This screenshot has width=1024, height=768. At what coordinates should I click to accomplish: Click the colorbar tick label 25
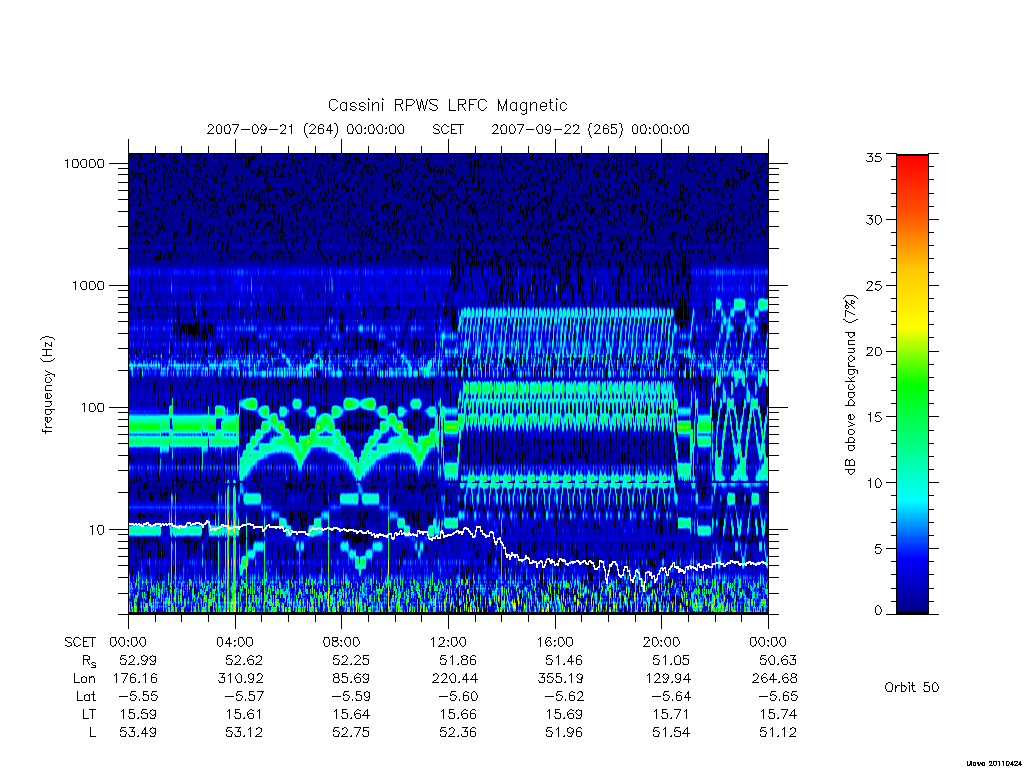pos(874,286)
